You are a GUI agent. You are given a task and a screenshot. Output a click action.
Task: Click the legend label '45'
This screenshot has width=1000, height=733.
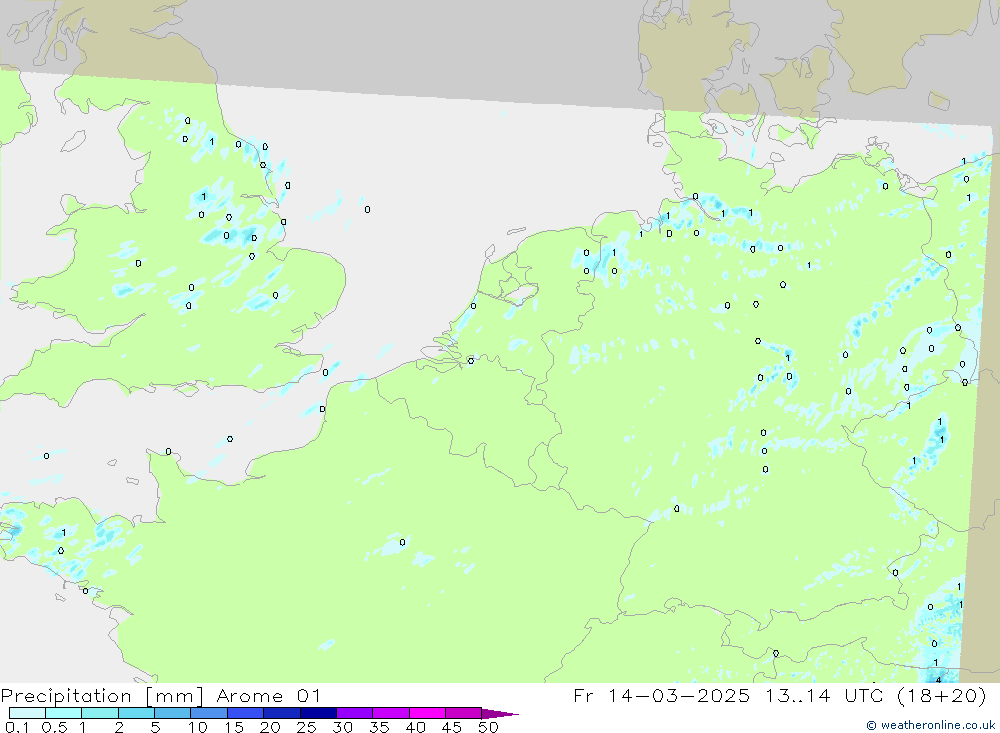point(452,727)
